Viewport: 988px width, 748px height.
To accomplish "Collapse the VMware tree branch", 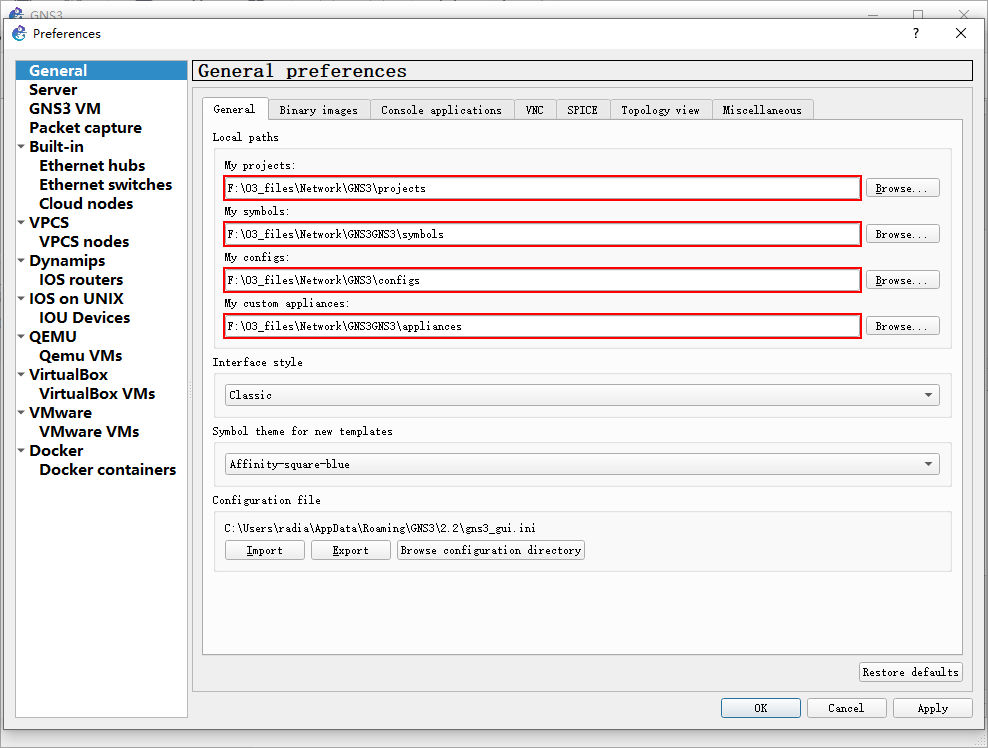I will [x=21, y=412].
